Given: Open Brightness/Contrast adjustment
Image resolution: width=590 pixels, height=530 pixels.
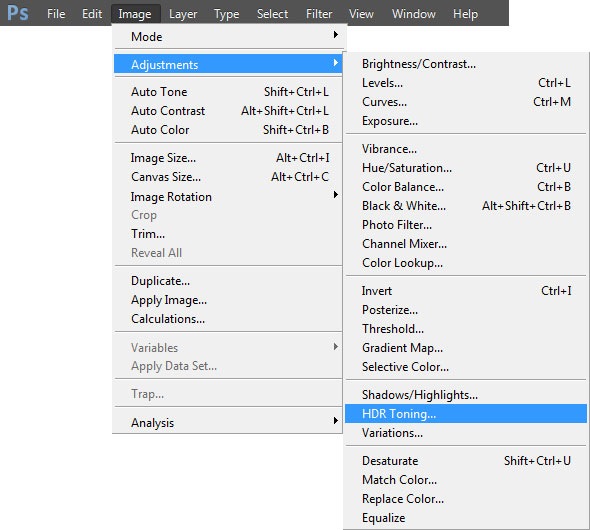Looking at the screenshot, I should click(x=466, y=64).
